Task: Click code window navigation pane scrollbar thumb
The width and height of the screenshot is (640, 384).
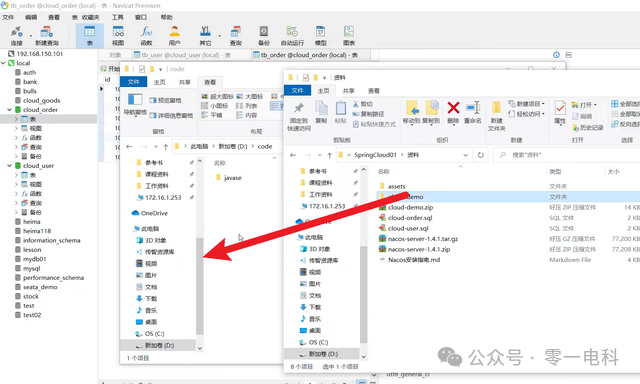Action: point(200,286)
